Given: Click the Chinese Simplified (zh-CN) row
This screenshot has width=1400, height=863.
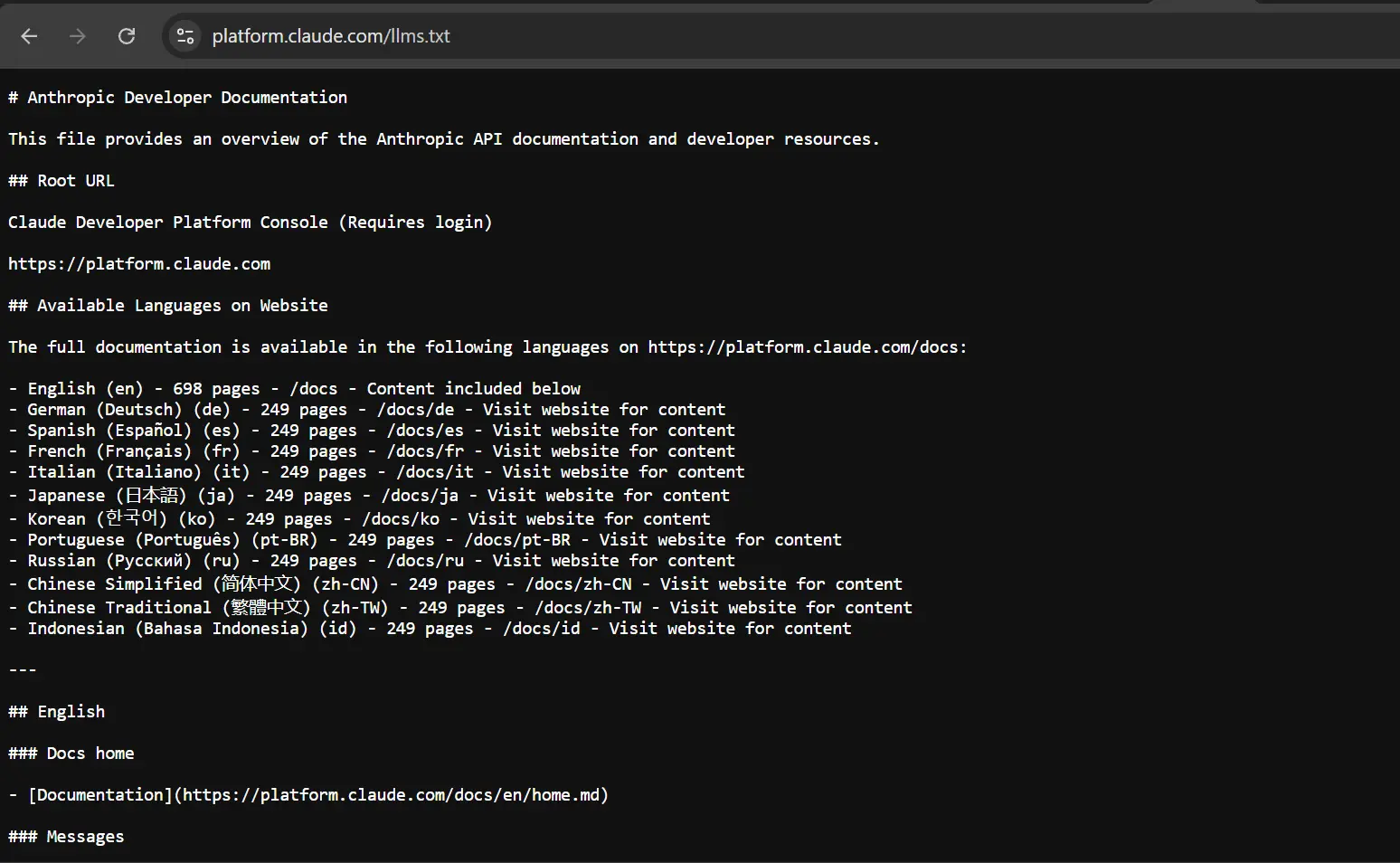Looking at the screenshot, I should point(455,583).
